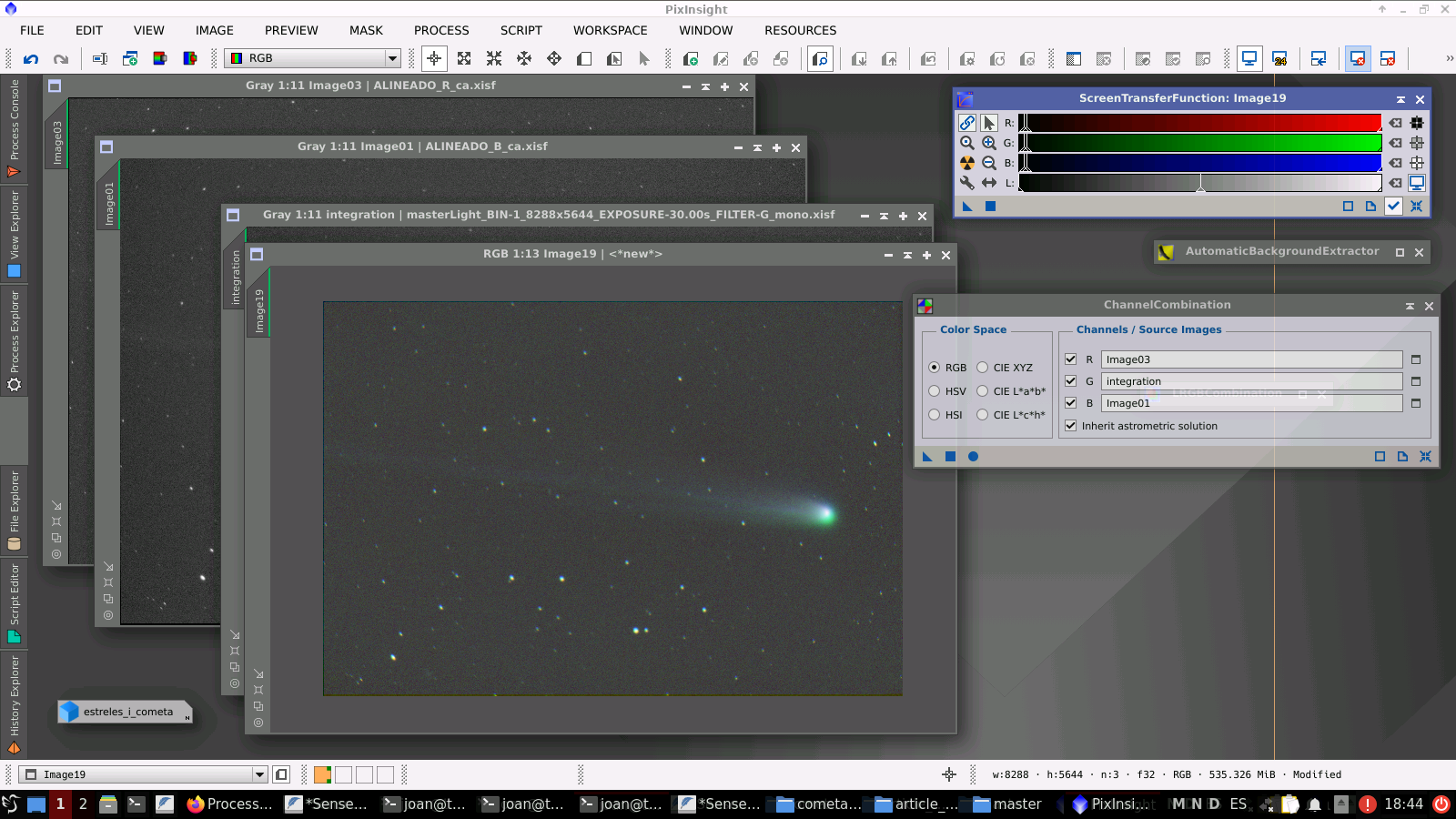This screenshot has width=1456, height=819.
Task: Select the CIE XYZ color space
Action: [x=983, y=368]
